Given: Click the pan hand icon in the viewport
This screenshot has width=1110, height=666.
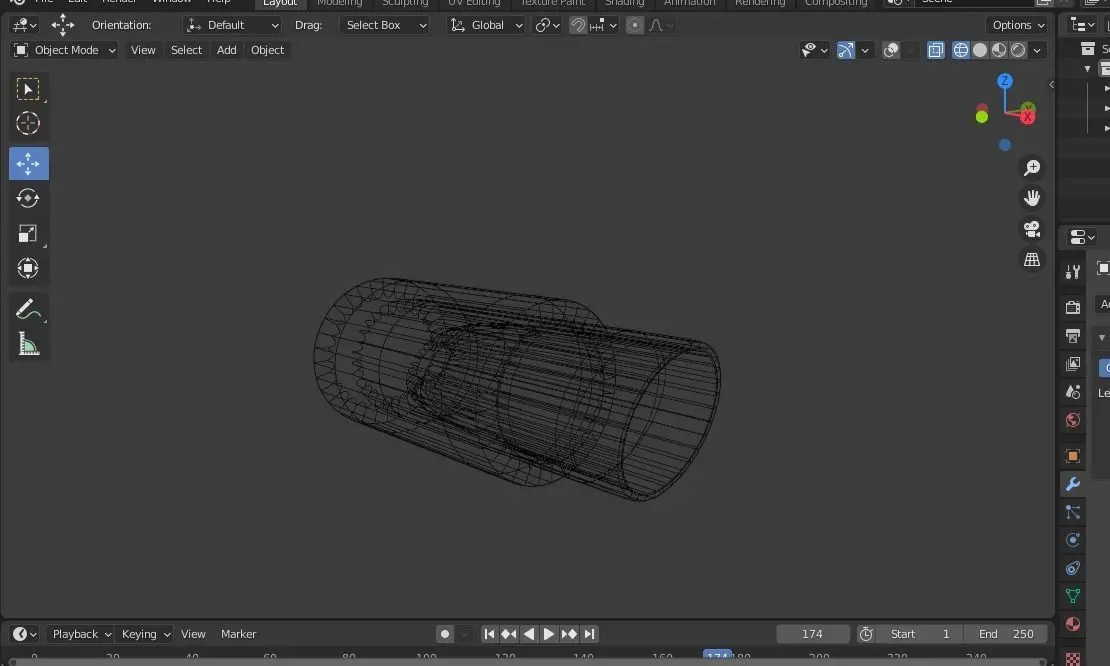Looking at the screenshot, I should pos(1032,198).
